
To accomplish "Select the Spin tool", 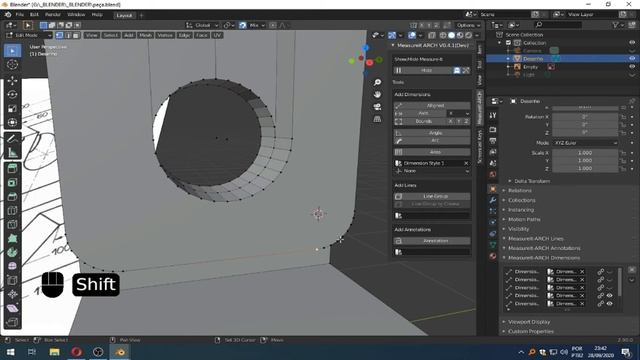I will pyautogui.click(x=12, y=252).
